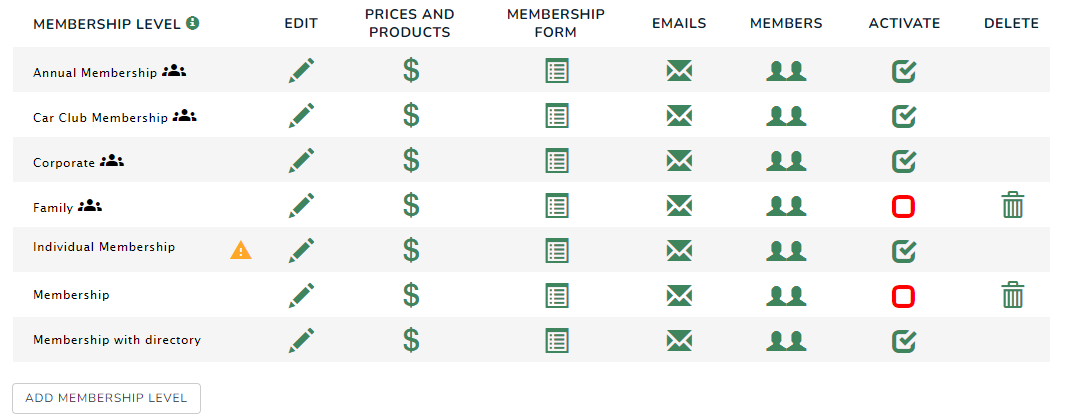Click the group icon beside Car Club Membership
The image size is (1068, 419).
click(x=185, y=117)
